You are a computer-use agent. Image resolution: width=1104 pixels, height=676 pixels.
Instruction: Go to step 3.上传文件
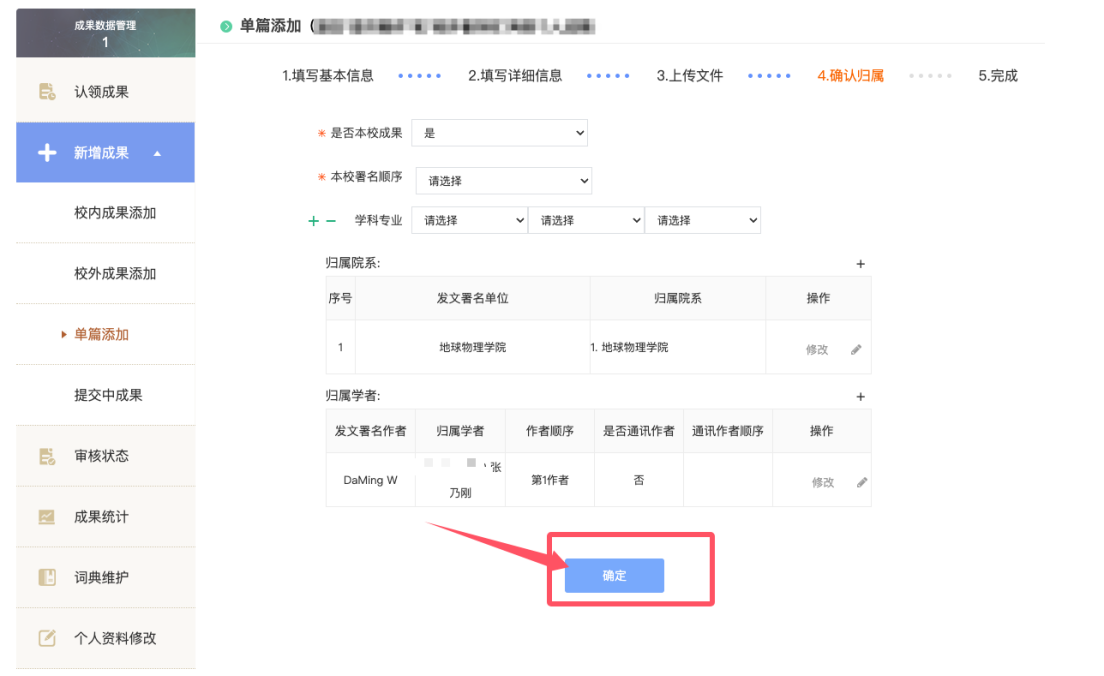(689, 75)
